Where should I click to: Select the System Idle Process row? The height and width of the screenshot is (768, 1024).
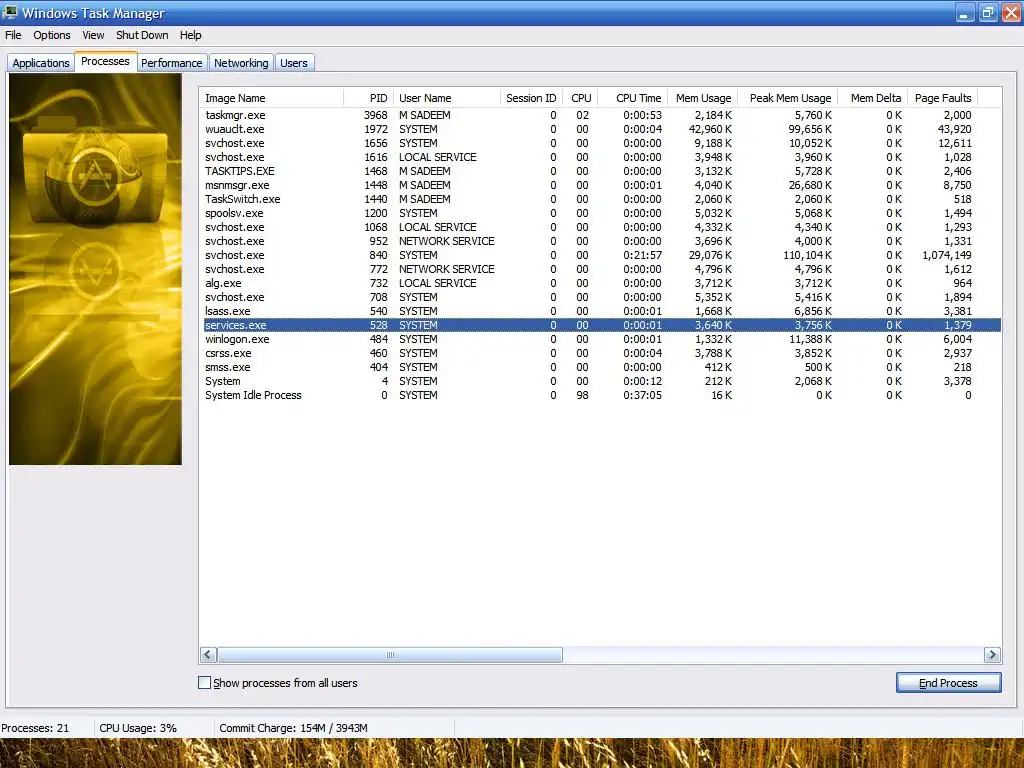pos(602,396)
